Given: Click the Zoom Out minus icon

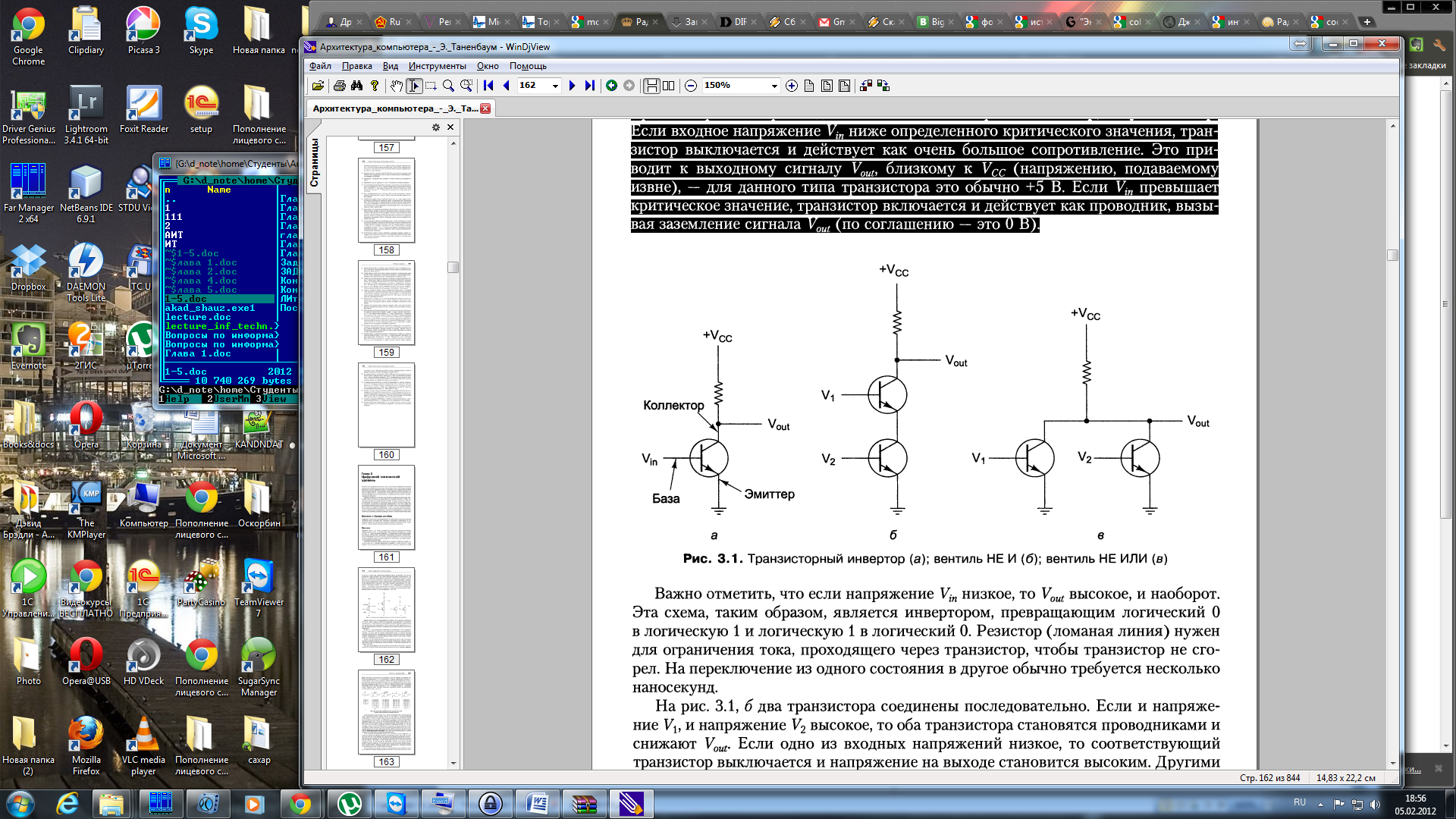Looking at the screenshot, I should (x=690, y=86).
